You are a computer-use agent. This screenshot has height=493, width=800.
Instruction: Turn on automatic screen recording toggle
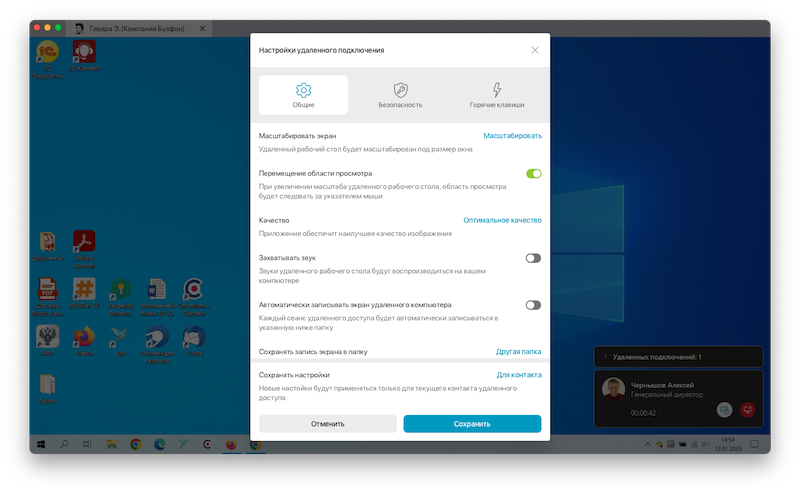533,305
